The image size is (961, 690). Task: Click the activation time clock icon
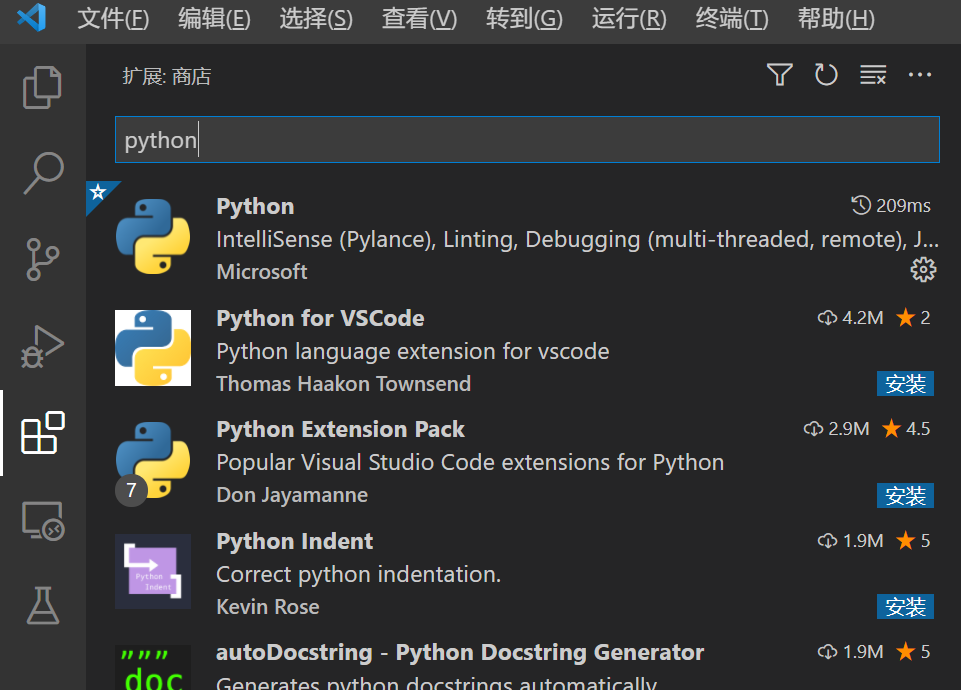pyautogui.click(x=861, y=205)
